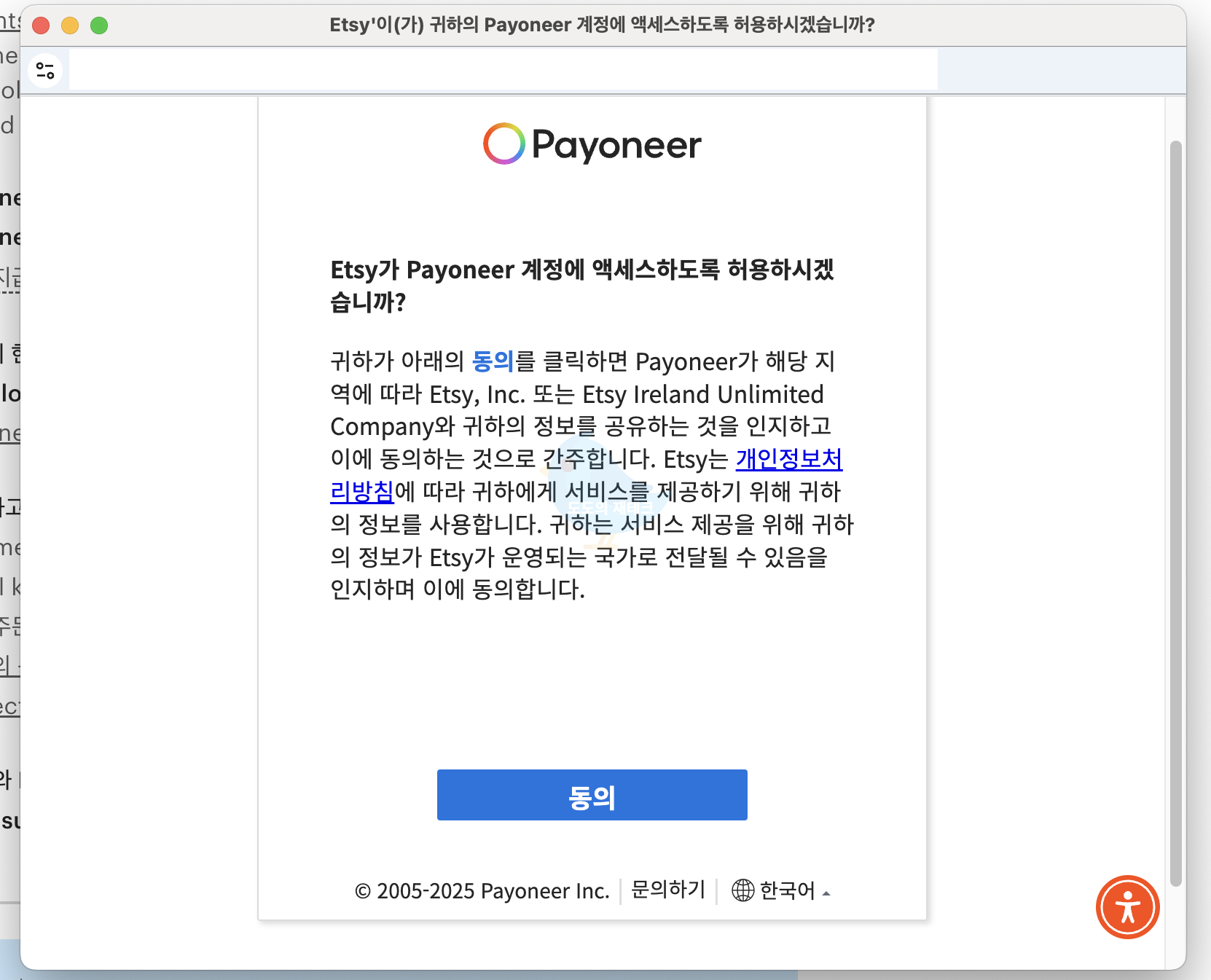Click the globe icon beside 한국어

point(742,890)
